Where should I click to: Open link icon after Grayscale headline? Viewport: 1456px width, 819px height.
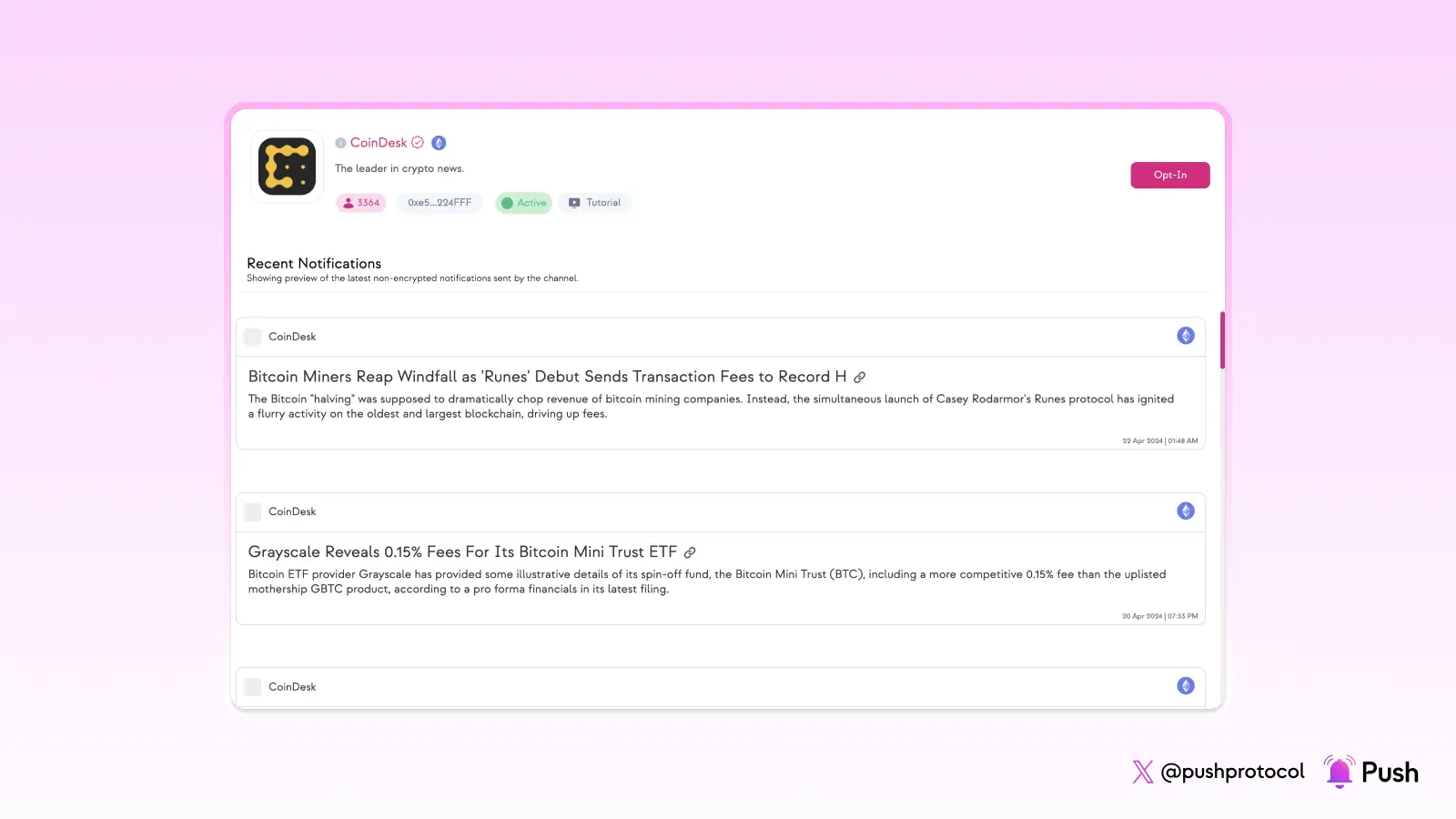(690, 552)
